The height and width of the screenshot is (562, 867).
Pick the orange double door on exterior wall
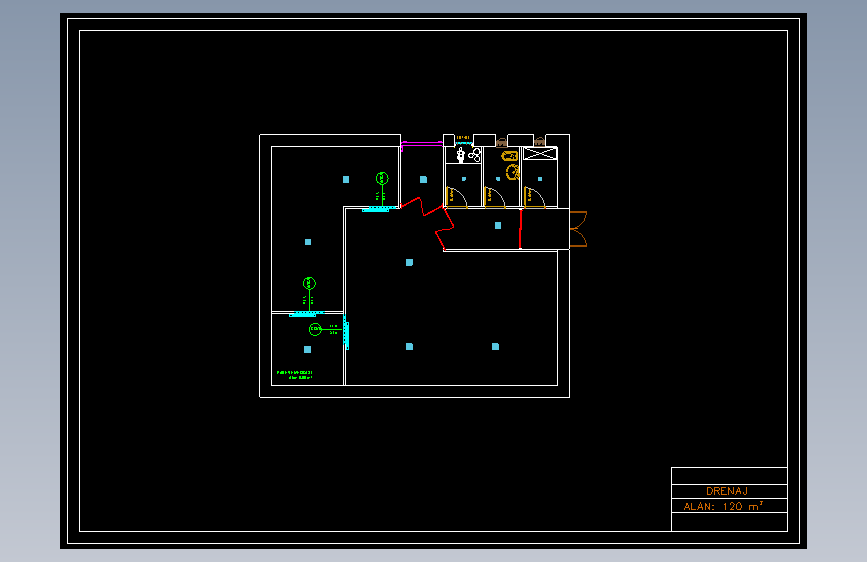click(x=578, y=228)
